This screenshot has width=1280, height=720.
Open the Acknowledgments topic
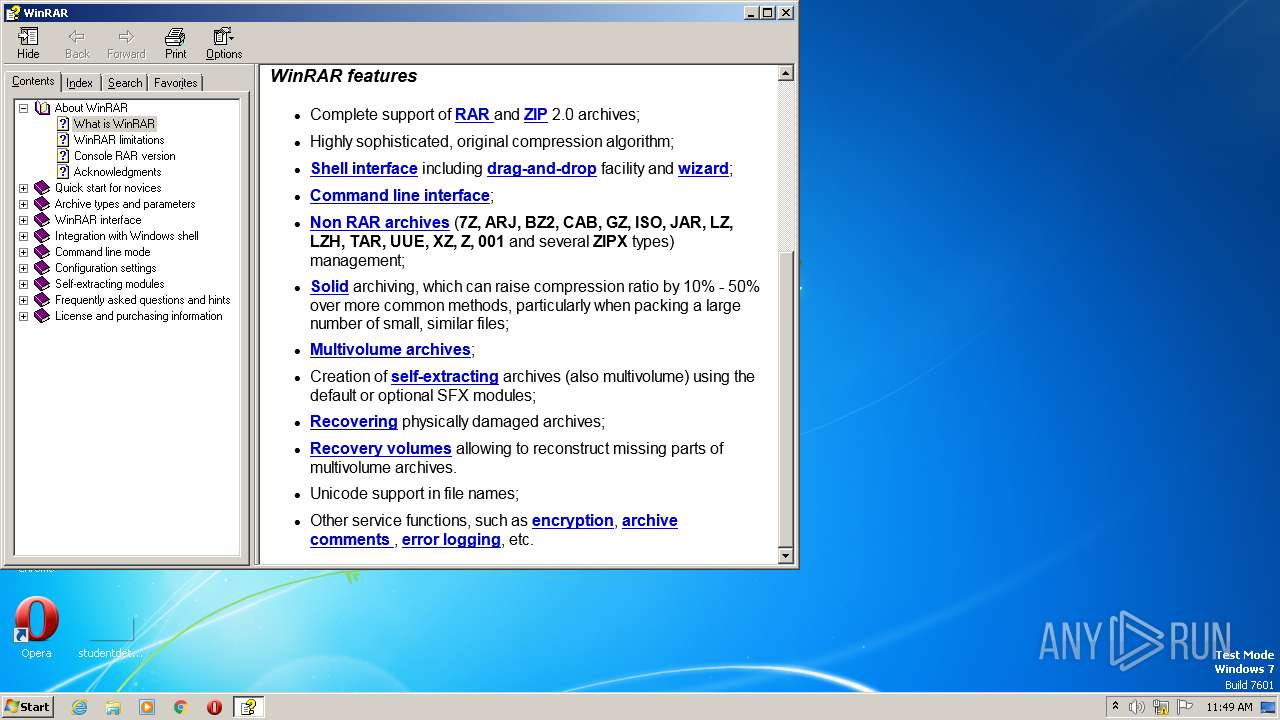pyautogui.click(x=117, y=172)
